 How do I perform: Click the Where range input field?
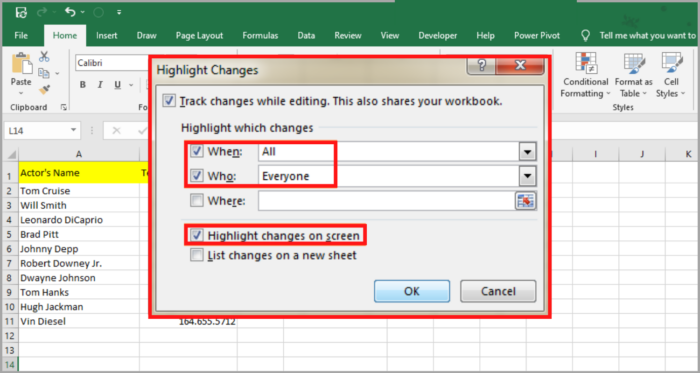pyautogui.click(x=387, y=201)
